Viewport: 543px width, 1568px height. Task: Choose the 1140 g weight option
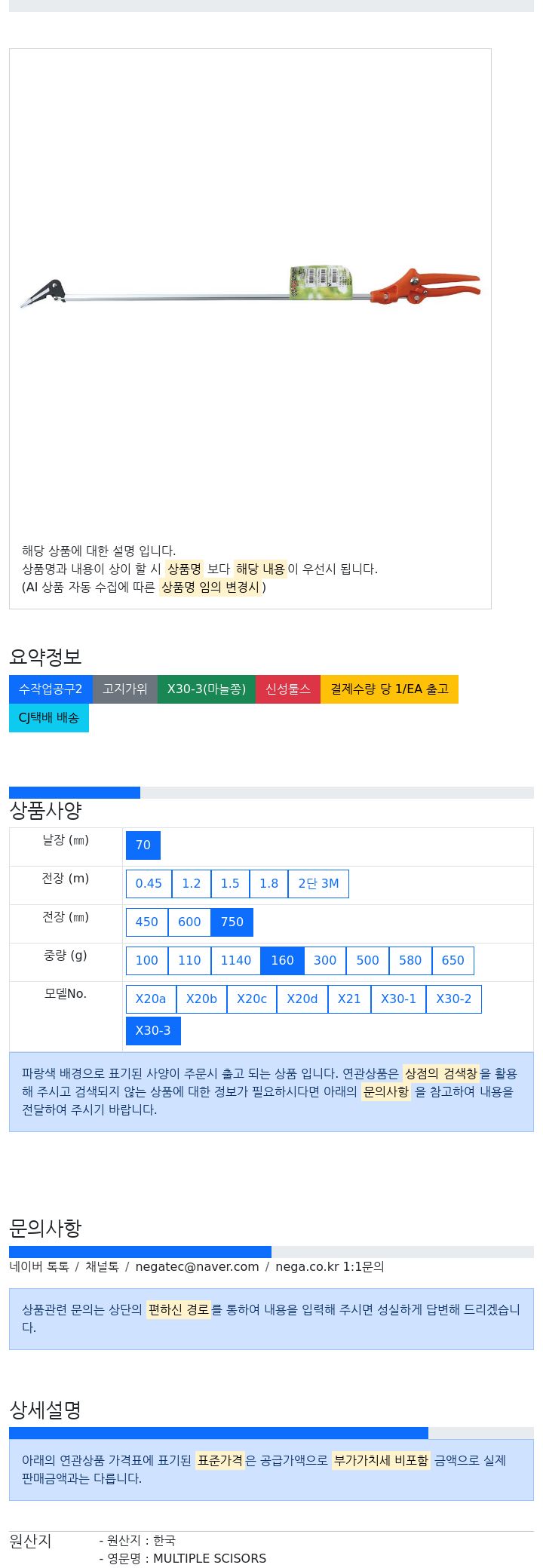click(236, 961)
